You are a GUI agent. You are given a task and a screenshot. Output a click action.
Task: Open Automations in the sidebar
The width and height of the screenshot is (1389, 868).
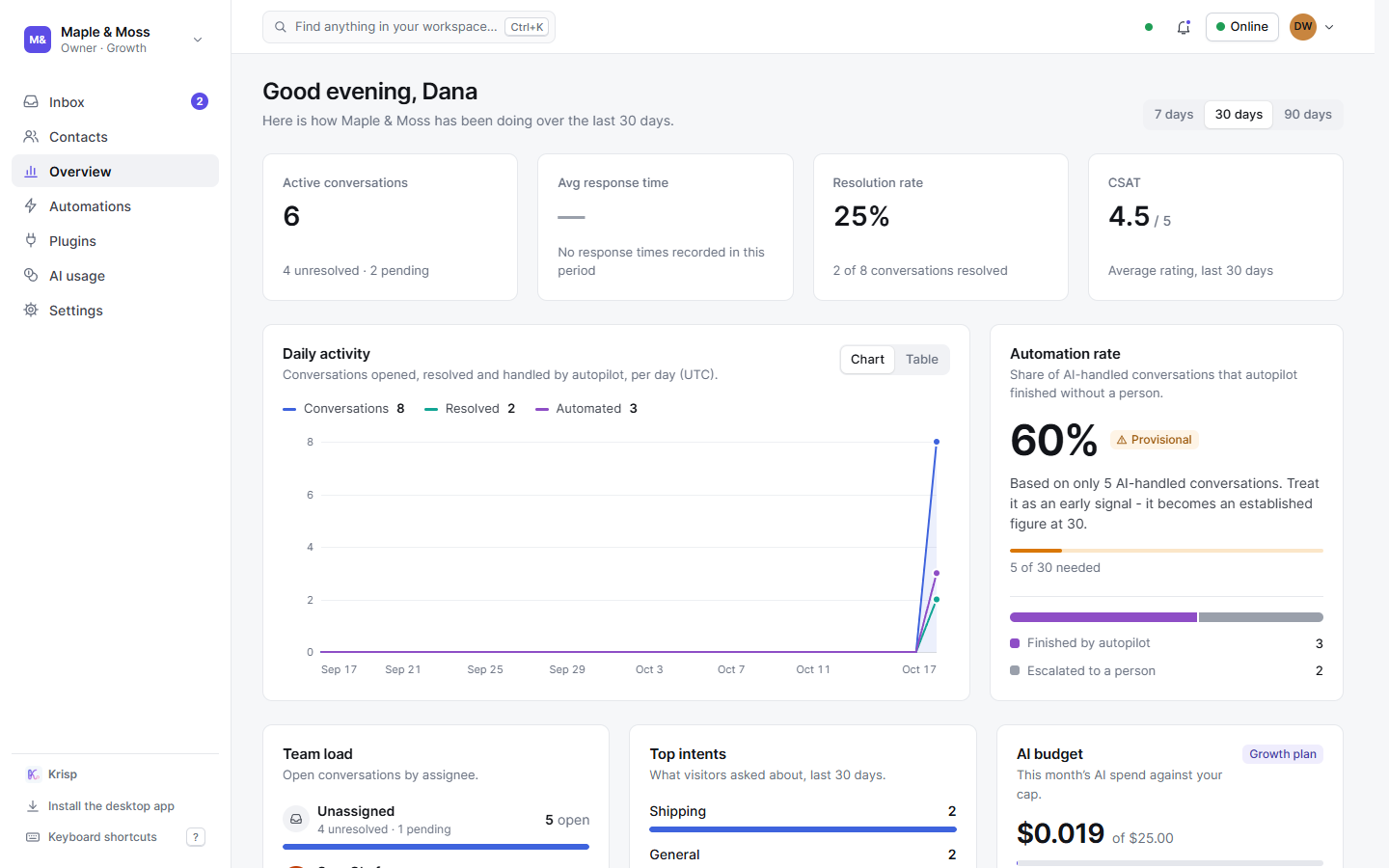pos(115,205)
